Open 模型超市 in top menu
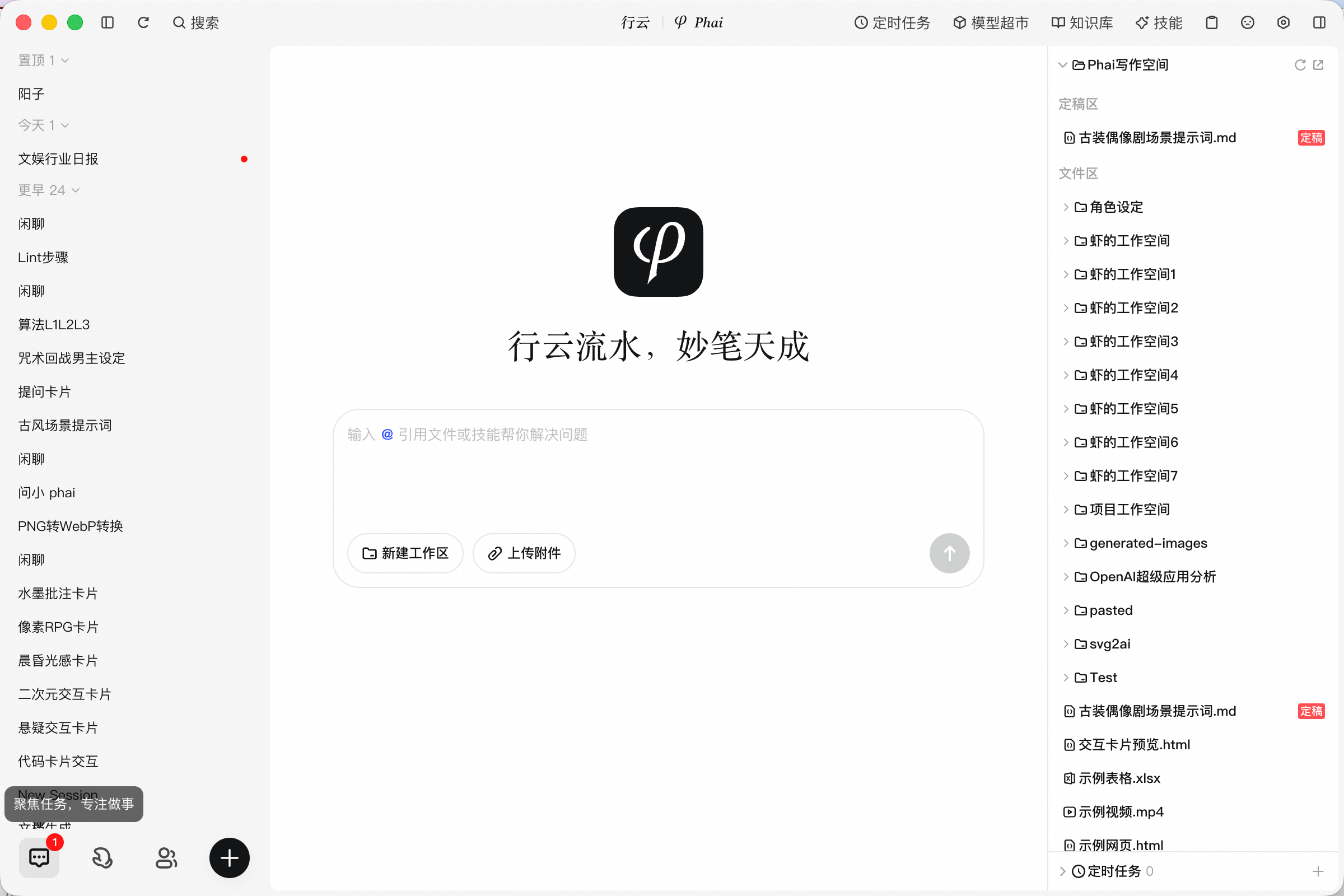1344x896 pixels. pyautogui.click(x=991, y=23)
